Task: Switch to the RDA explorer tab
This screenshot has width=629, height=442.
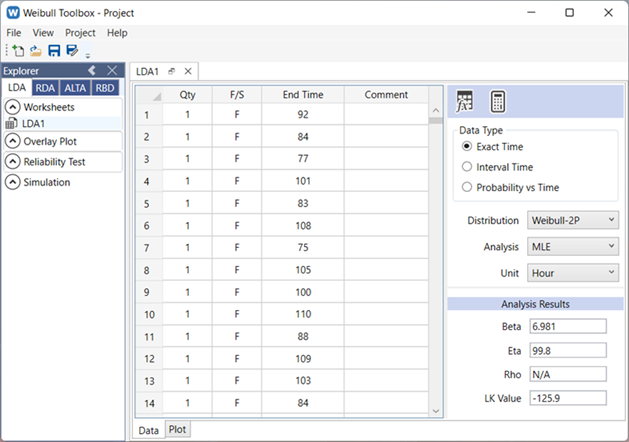Action: coord(45,88)
